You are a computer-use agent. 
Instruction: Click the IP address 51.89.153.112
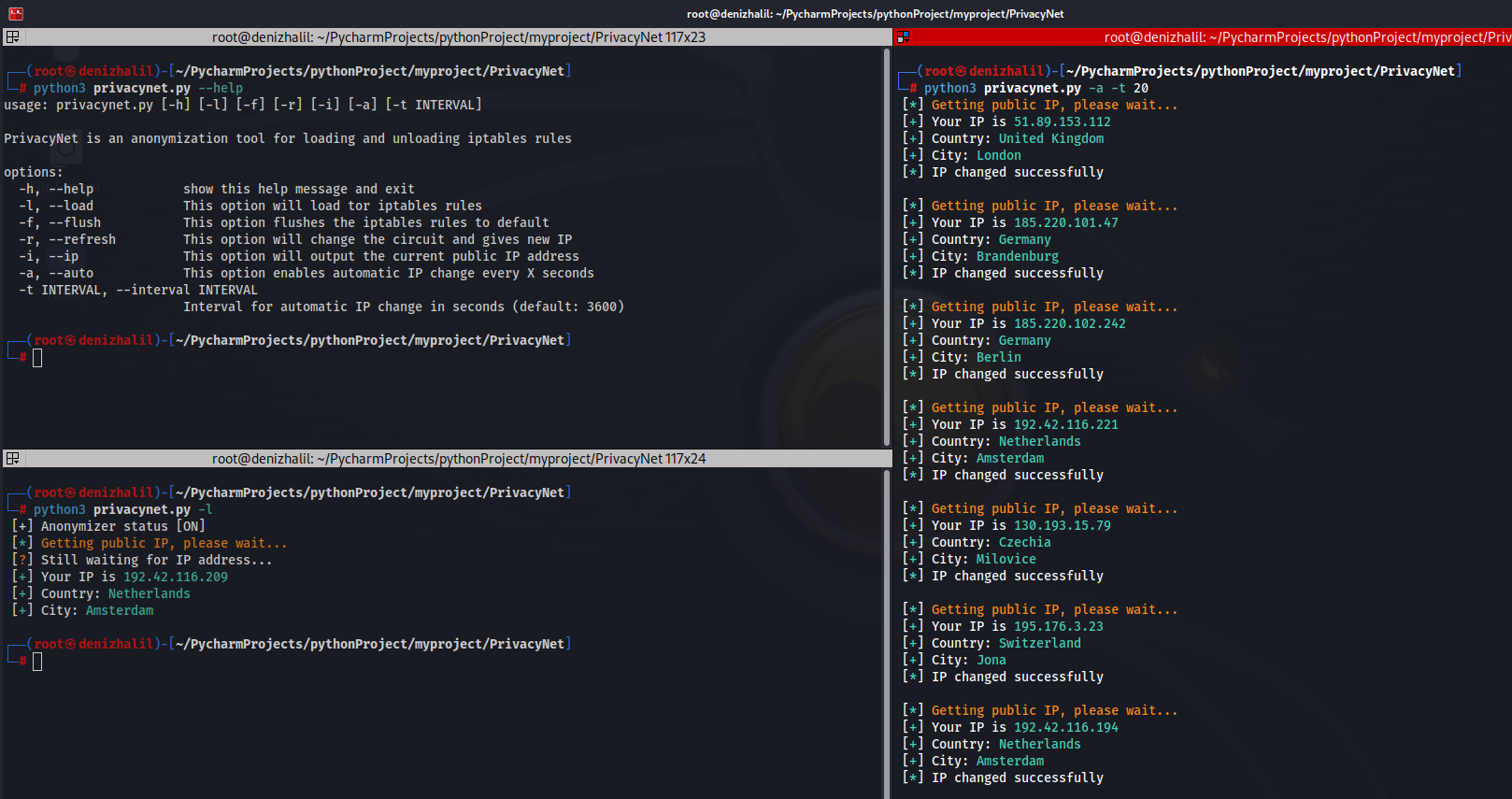pos(1063,121)
